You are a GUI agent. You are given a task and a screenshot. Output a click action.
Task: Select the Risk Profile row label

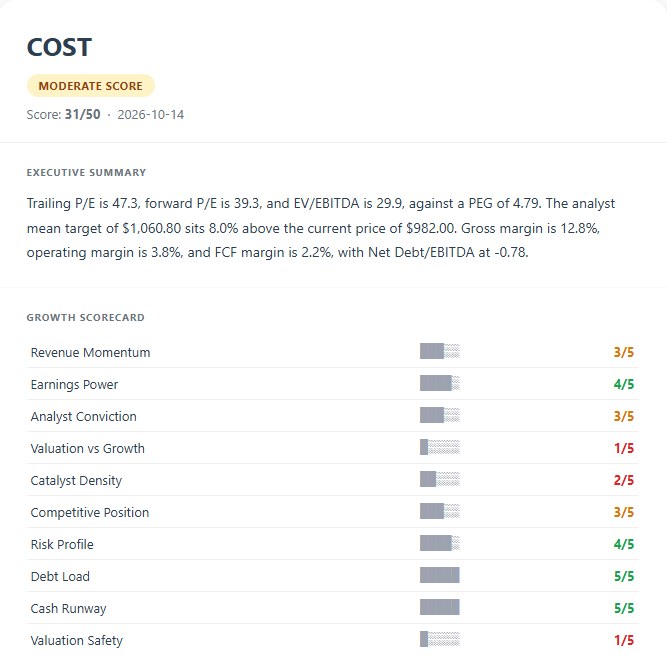[x=62, y=544]
